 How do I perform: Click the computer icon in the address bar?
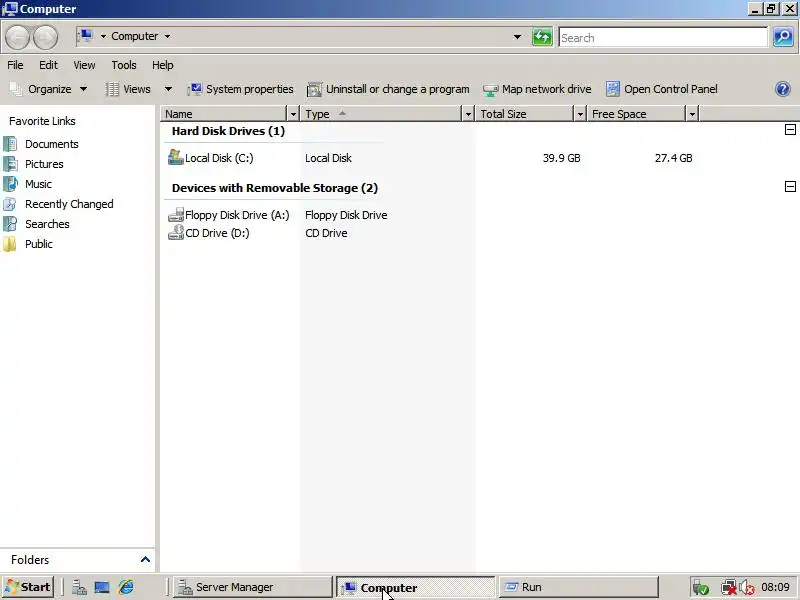pos(86,36)
